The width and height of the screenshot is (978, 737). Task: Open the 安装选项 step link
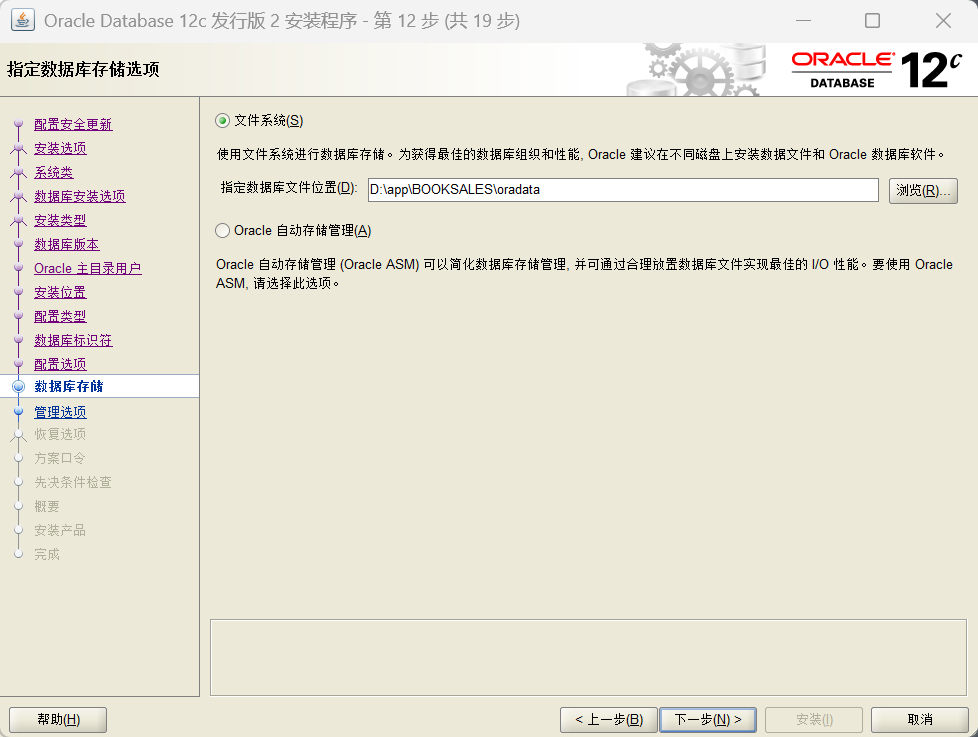[x=60, y=148]
